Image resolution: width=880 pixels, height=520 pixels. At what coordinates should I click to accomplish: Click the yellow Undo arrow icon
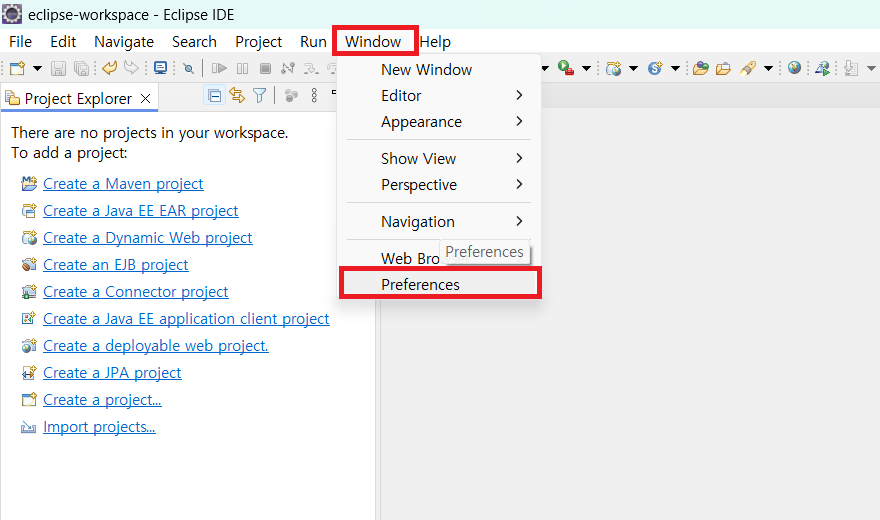(109, 68)
